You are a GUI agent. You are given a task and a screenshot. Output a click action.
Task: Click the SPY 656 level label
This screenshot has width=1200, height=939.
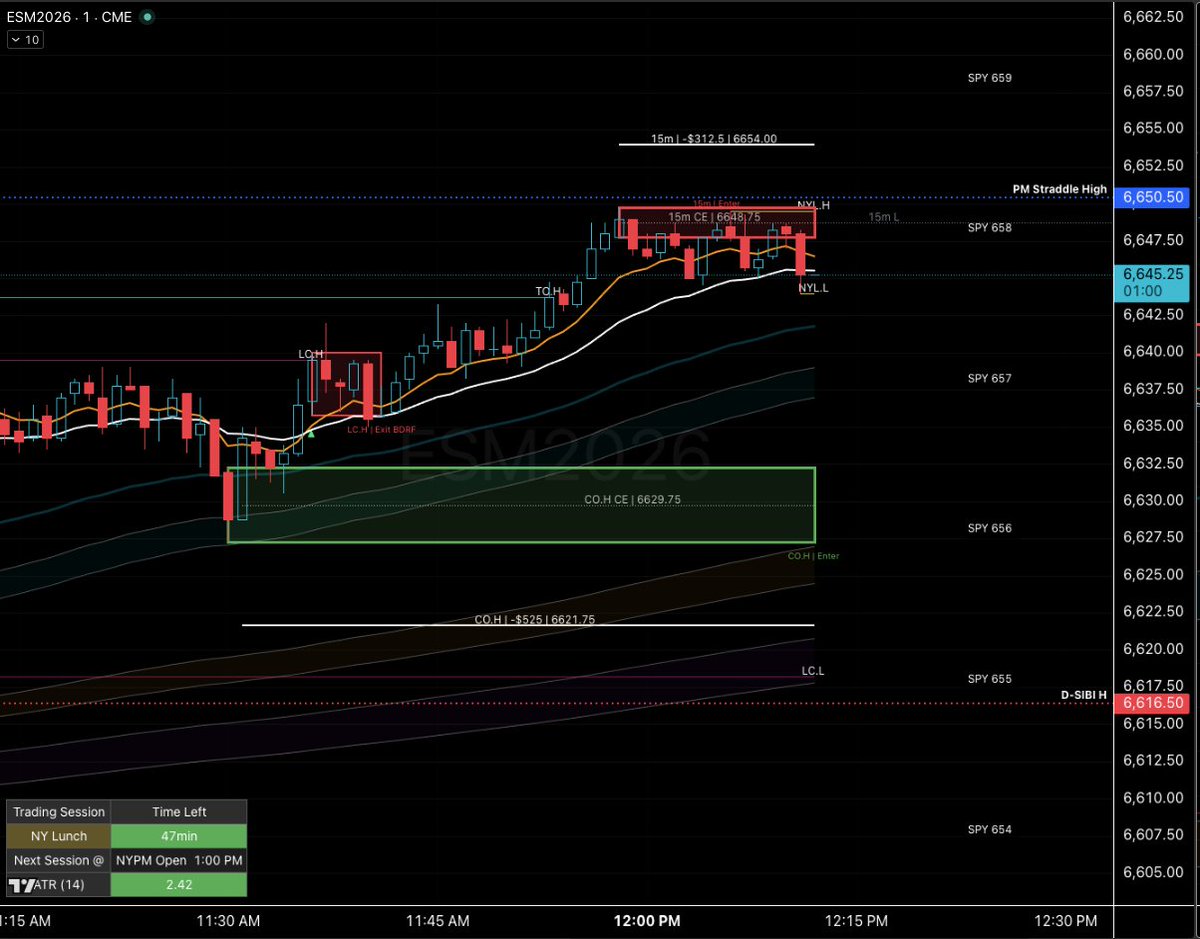coord(990,528)
